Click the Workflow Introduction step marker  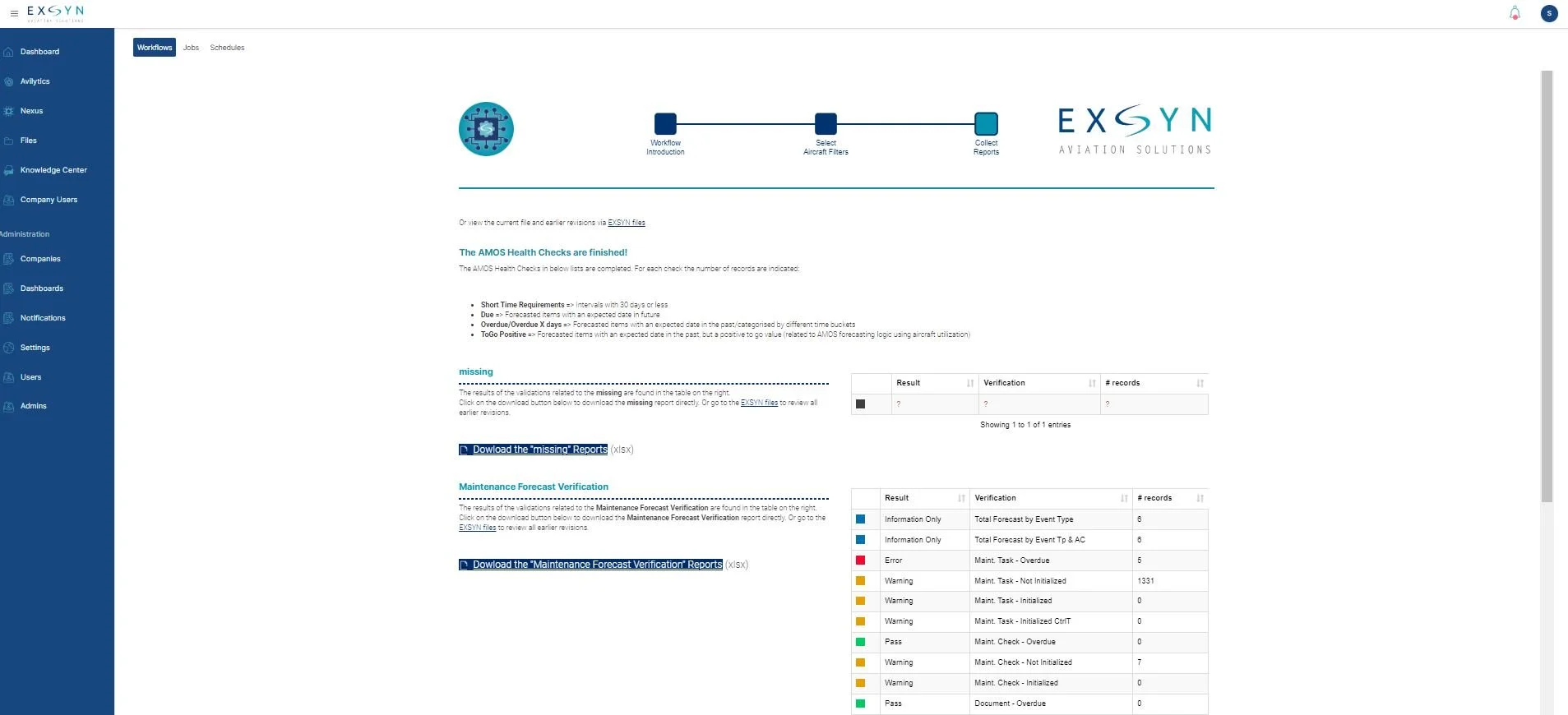(x=665, y=124)
